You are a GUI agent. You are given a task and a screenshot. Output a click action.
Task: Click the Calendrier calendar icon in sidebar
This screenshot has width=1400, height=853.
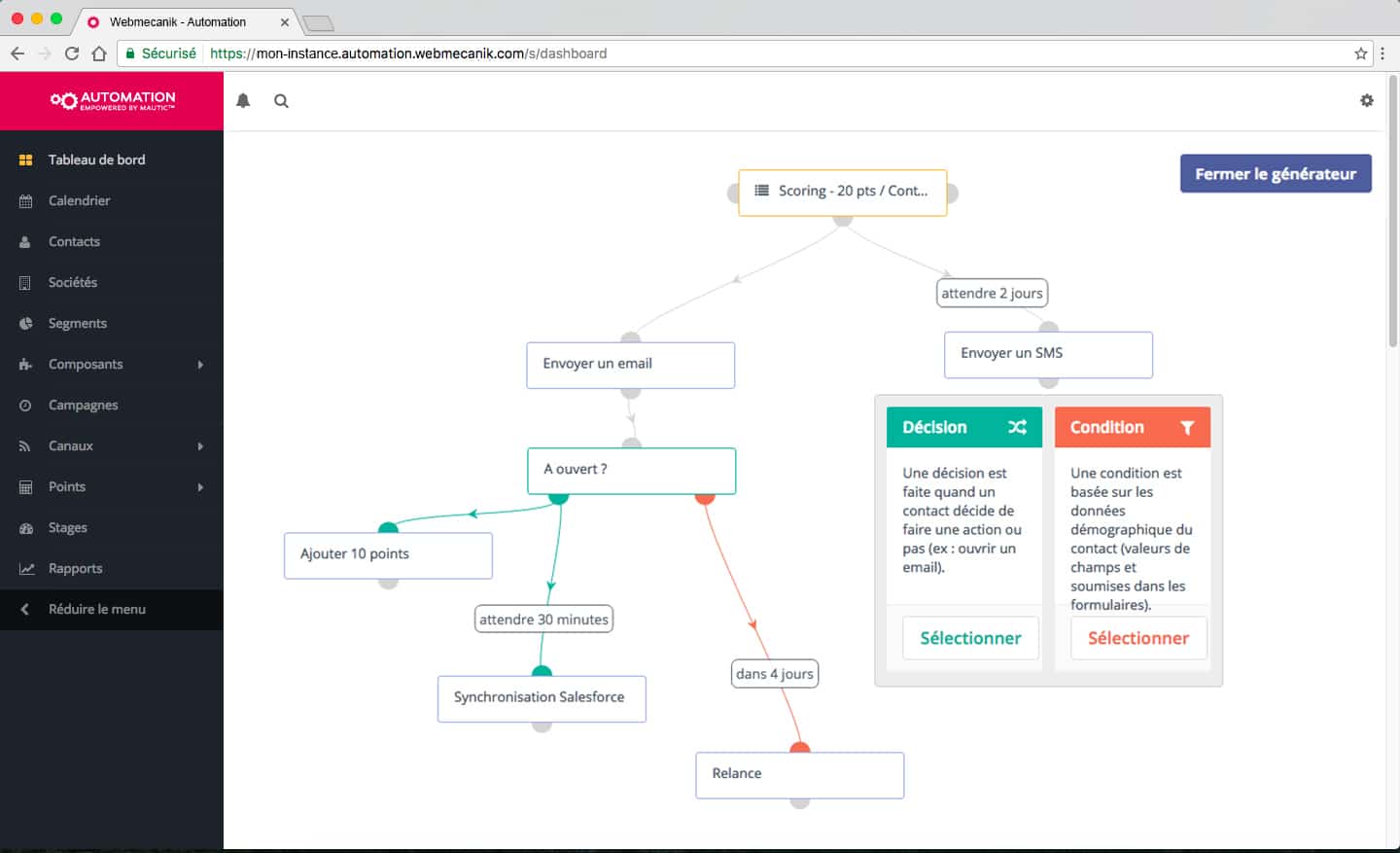tap(25, 200)
